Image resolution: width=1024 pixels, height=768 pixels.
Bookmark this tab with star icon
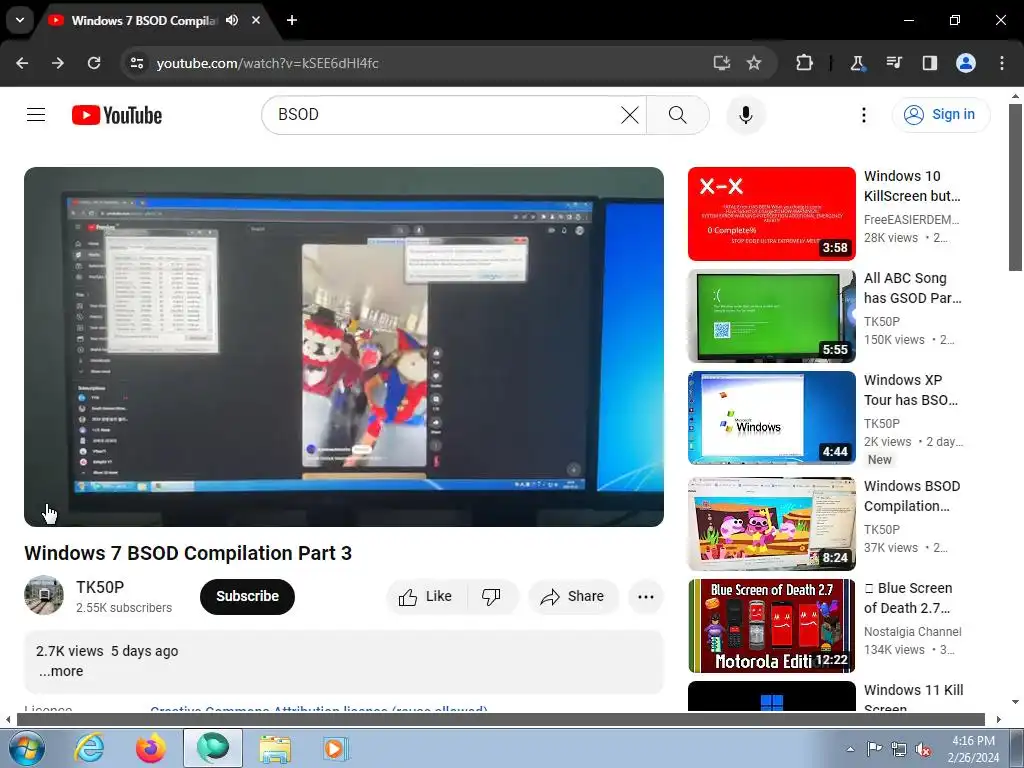tap(754, 63)
